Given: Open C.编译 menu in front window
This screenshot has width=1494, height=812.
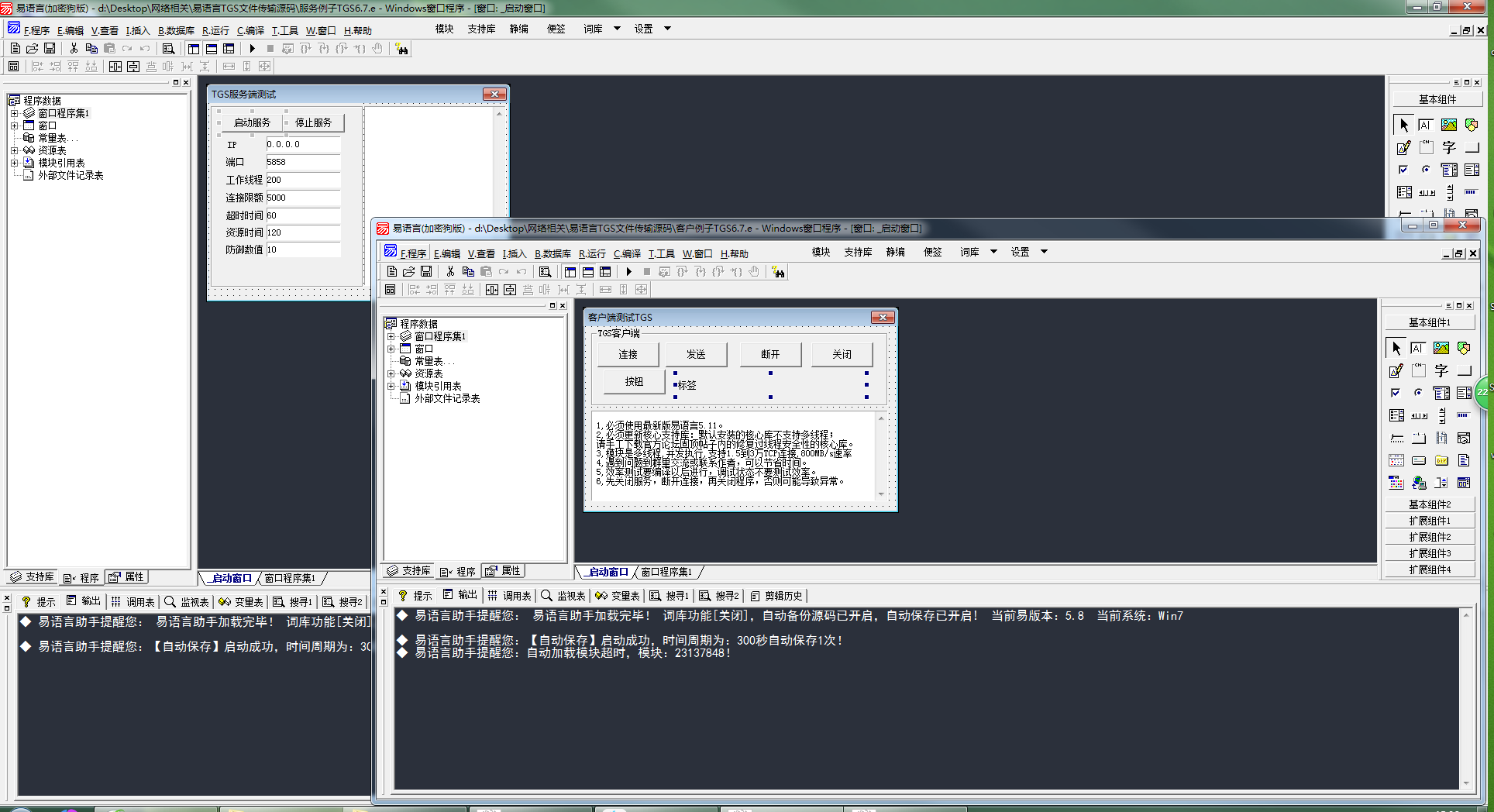Looking at the screenshot, I should tap(627, 253).
